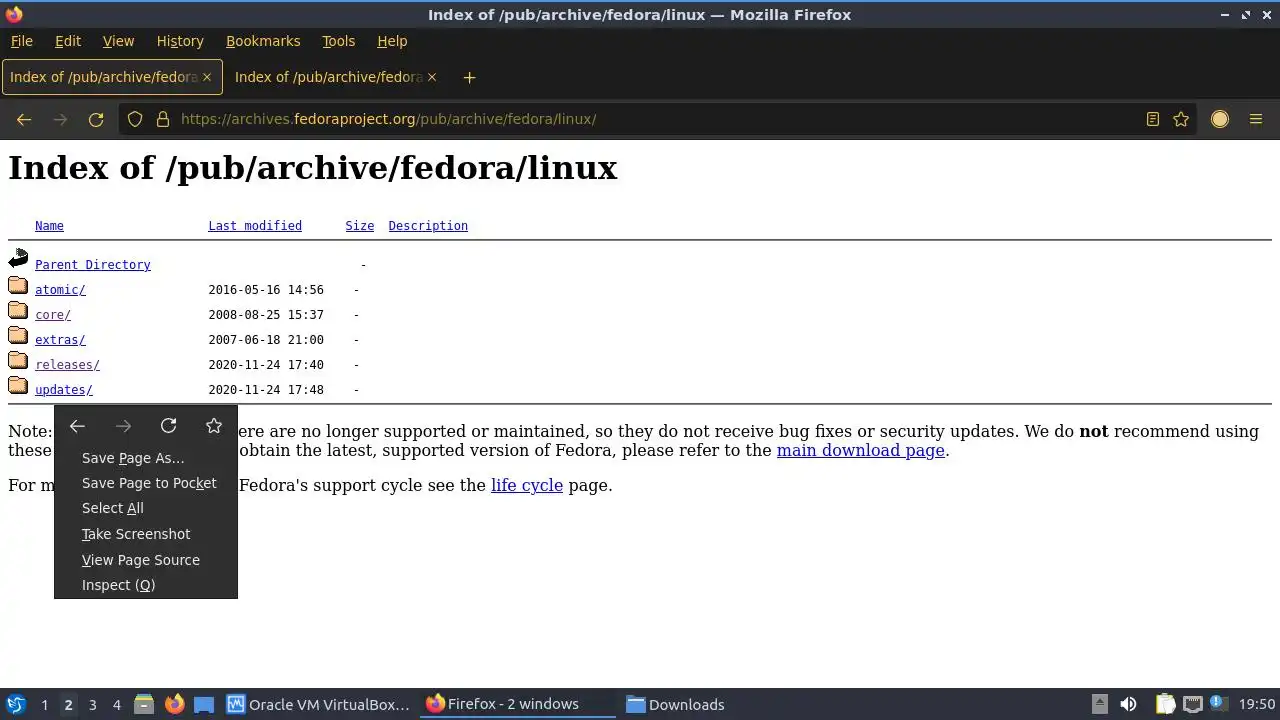
Task: Sort listing by Size link
Action: tap(360, 226)
